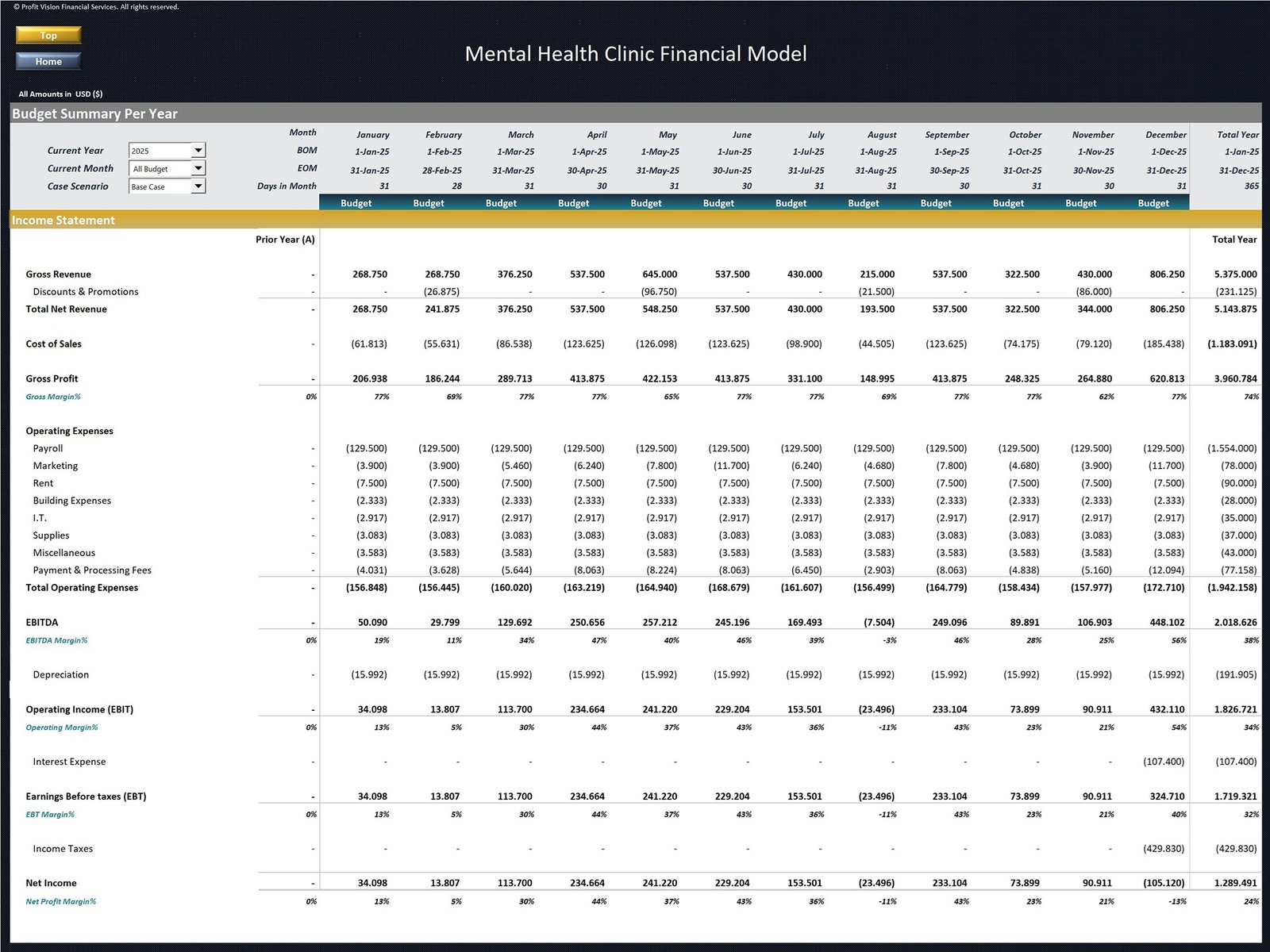Screen dimensions: 1270x952
Task: Click the gold Top button
Action: click(48, 35)
